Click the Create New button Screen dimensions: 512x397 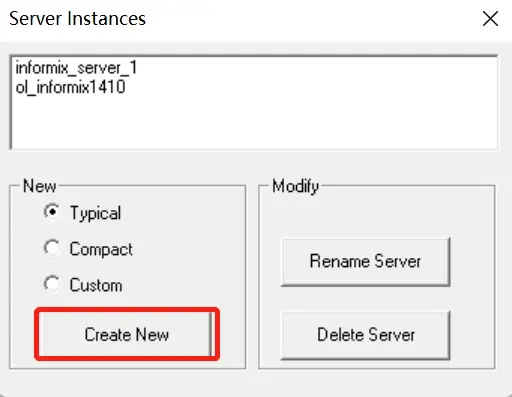[127, 334]
